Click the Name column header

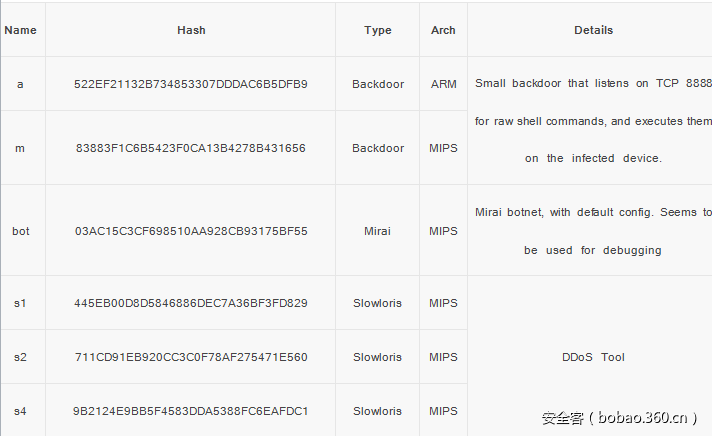(x=20, y=30)
